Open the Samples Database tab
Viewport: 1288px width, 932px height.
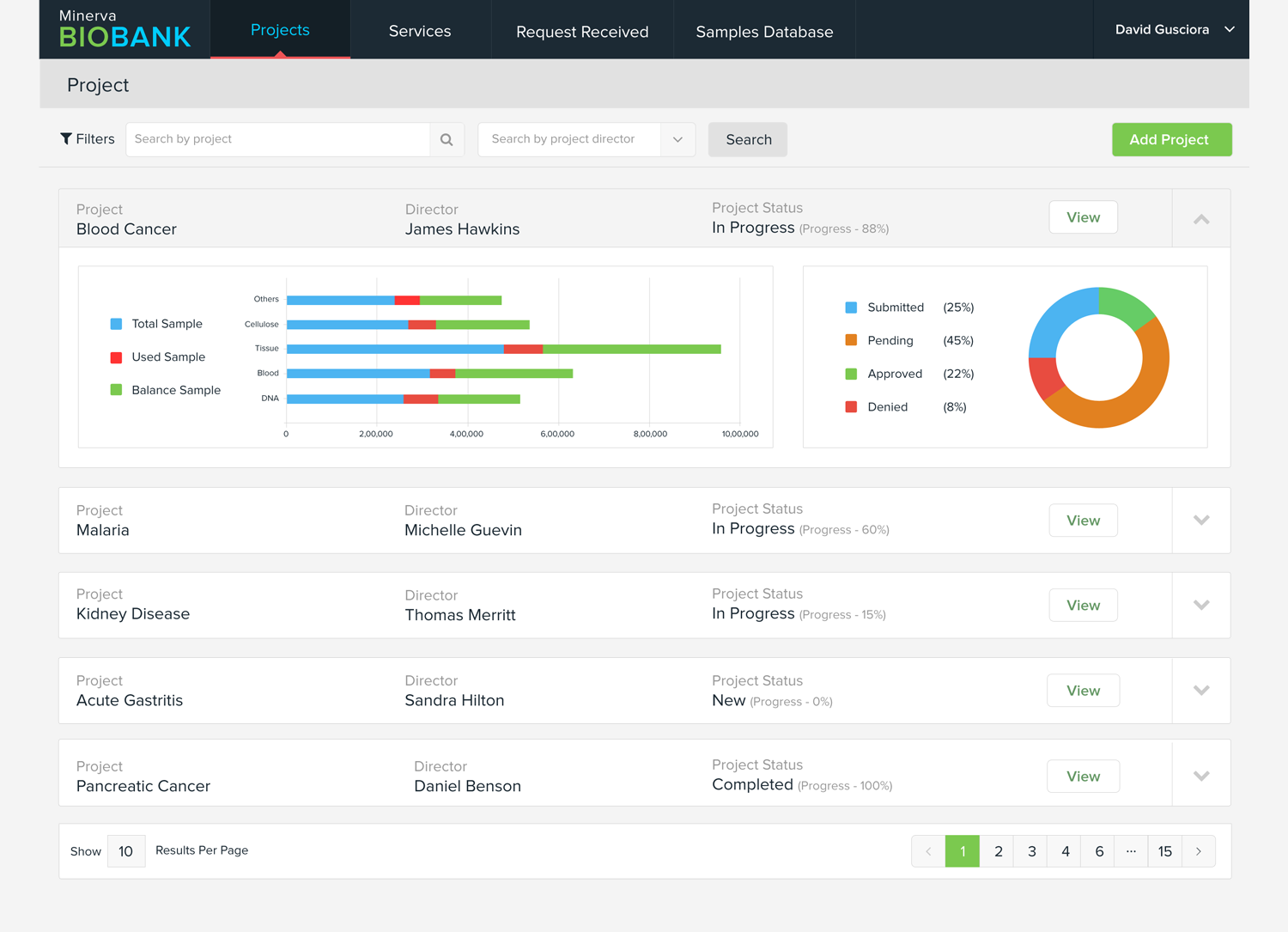764,32
